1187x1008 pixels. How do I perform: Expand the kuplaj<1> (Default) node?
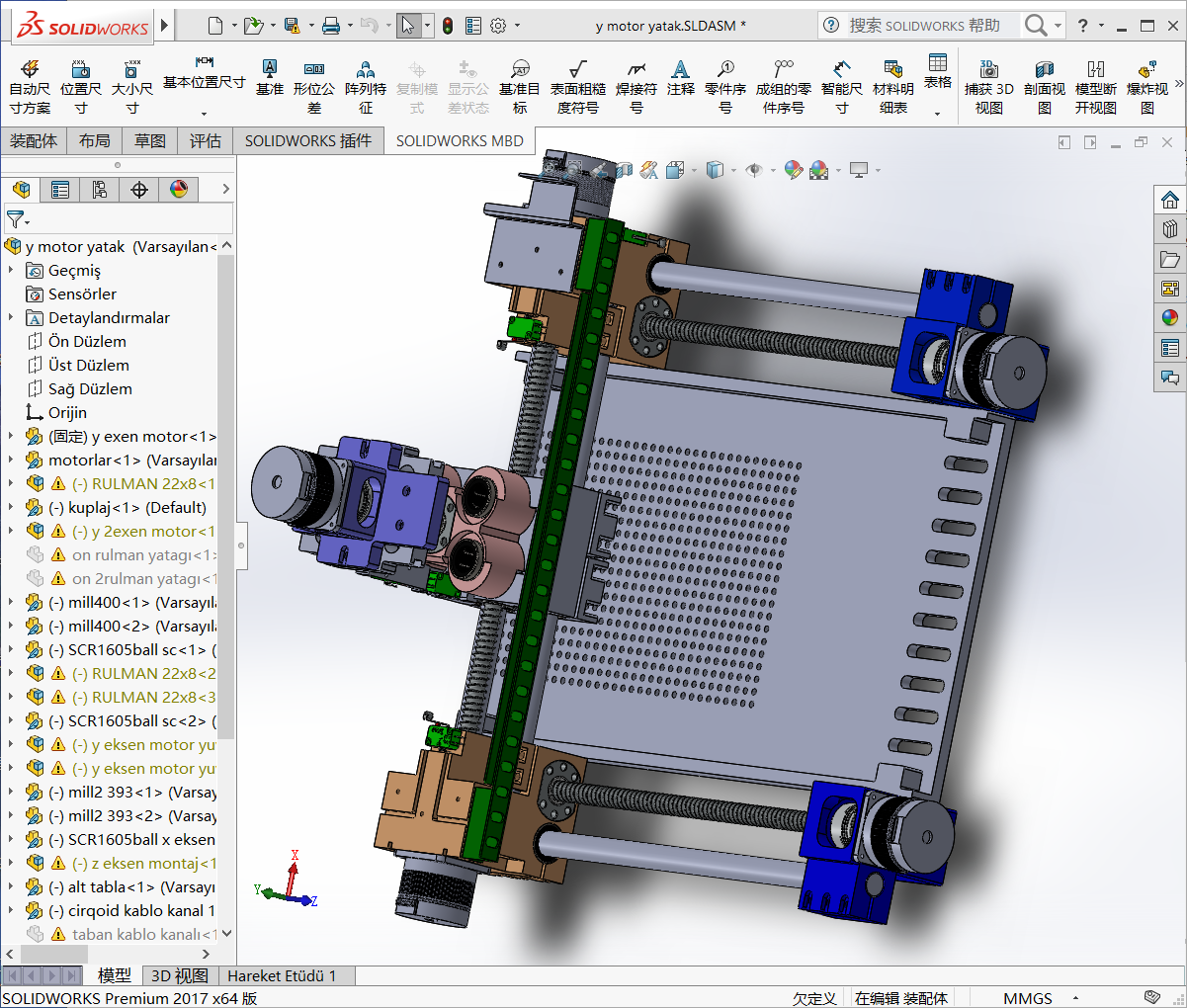tap(11, 507)
